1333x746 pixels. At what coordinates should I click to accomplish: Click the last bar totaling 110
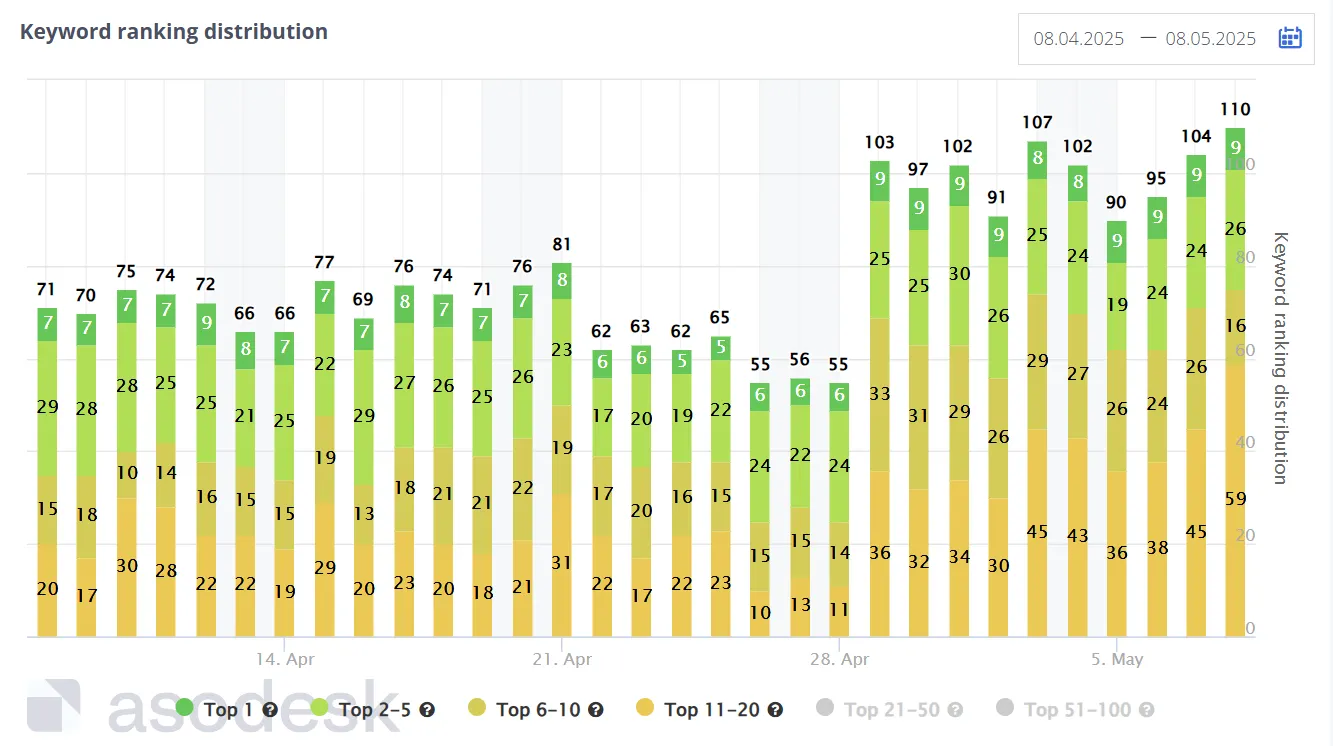point(1235,382)
